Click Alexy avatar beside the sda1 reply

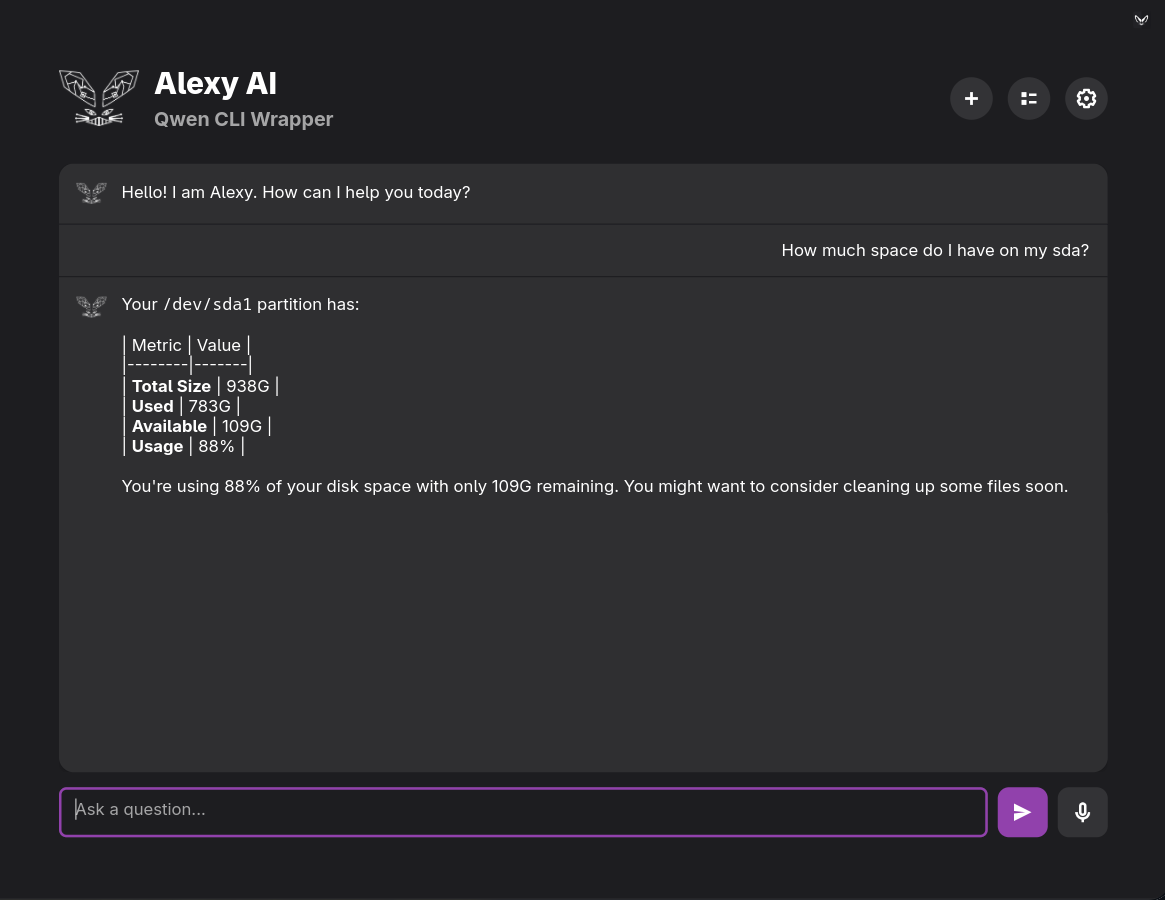pyautogui.click(x=91, y=305)
